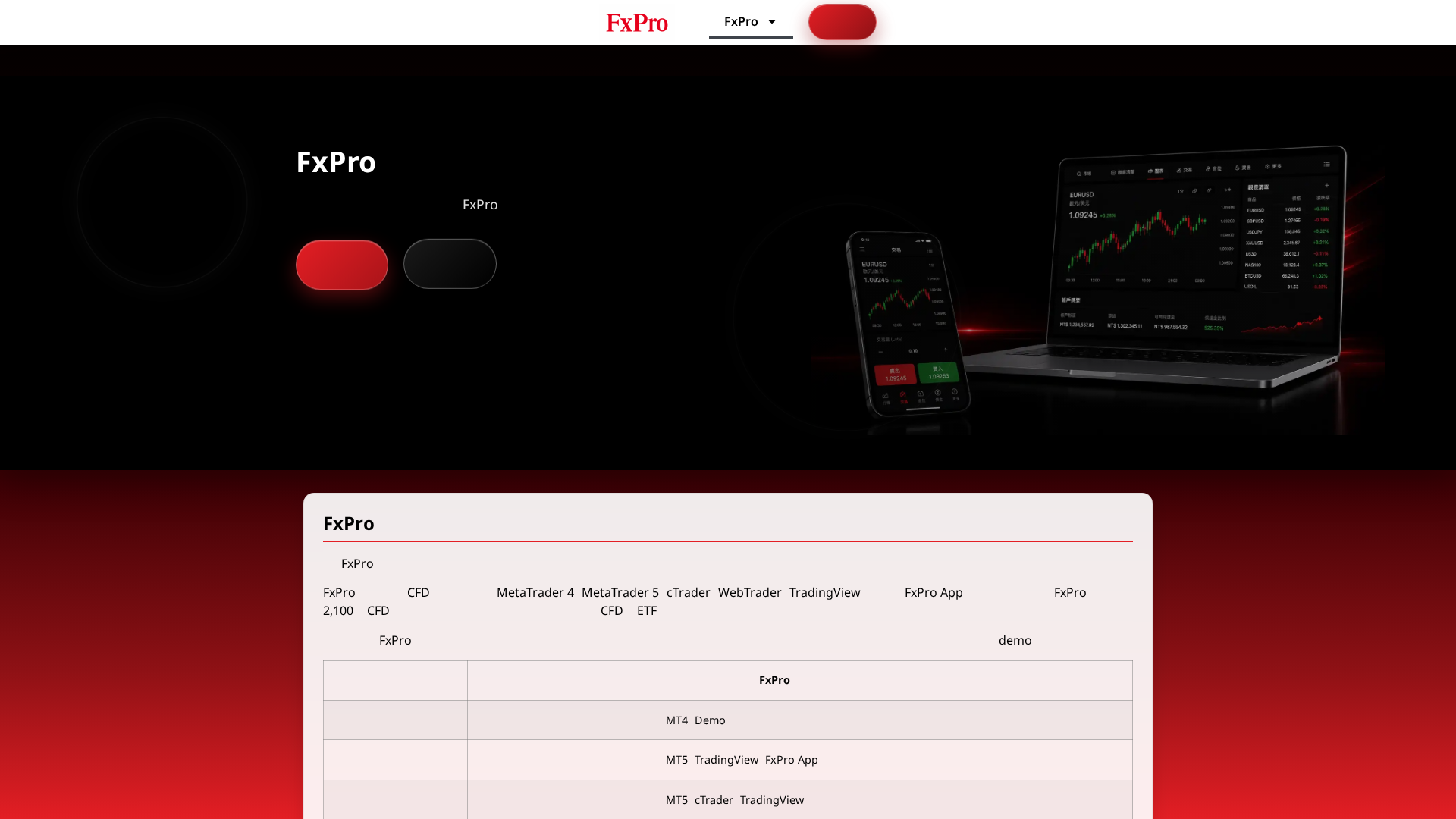Image resolution: width=1456 pixels, height=819 pixels.
Task: Click the 'demo' word above the table
Action: (x=1015, y=640)
